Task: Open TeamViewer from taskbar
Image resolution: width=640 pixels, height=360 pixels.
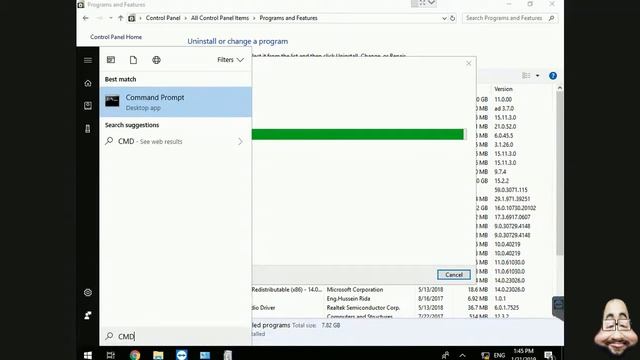Action: [x=182, y=355]
